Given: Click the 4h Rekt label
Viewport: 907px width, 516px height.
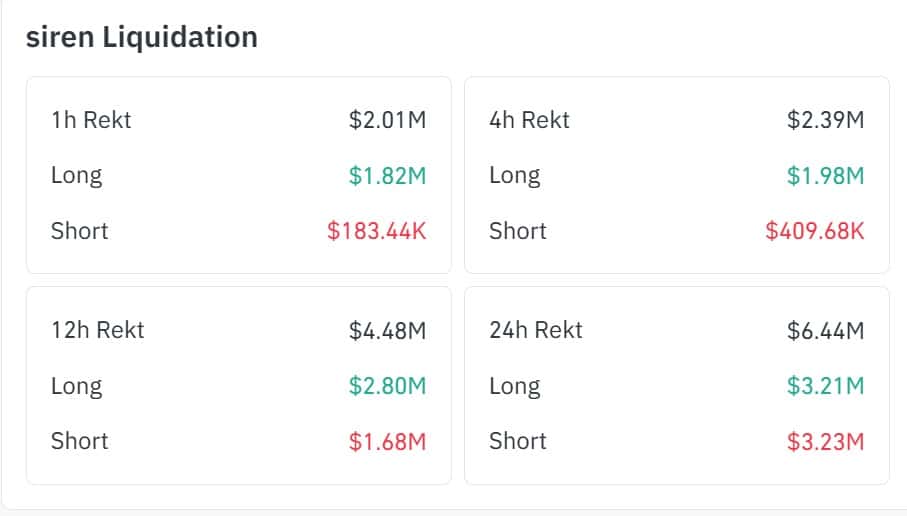Looking at the screenshot, I should [x=529, y=121].
